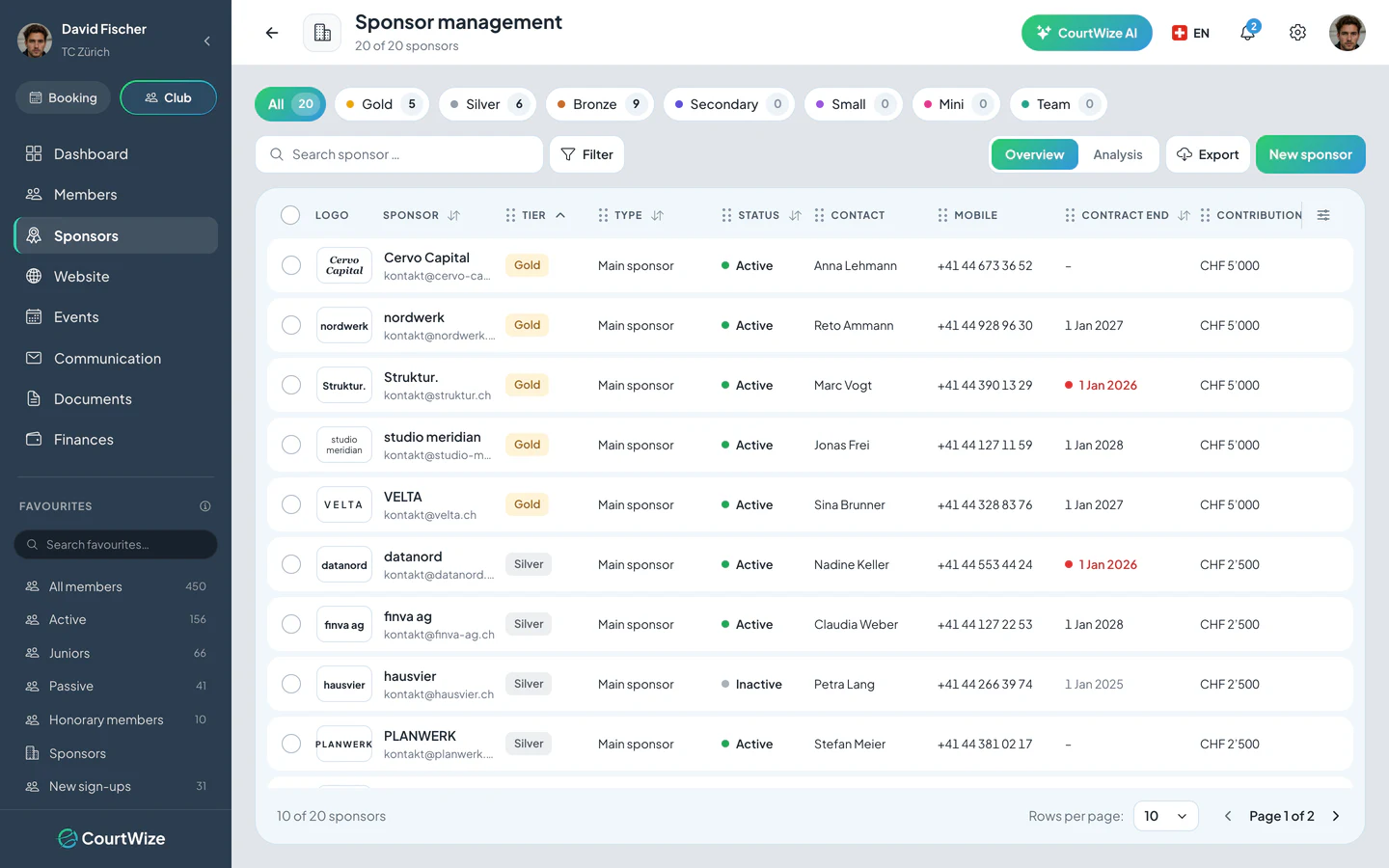
Task: Select the Struktur. row checkbox
Action: coord(291,385)
